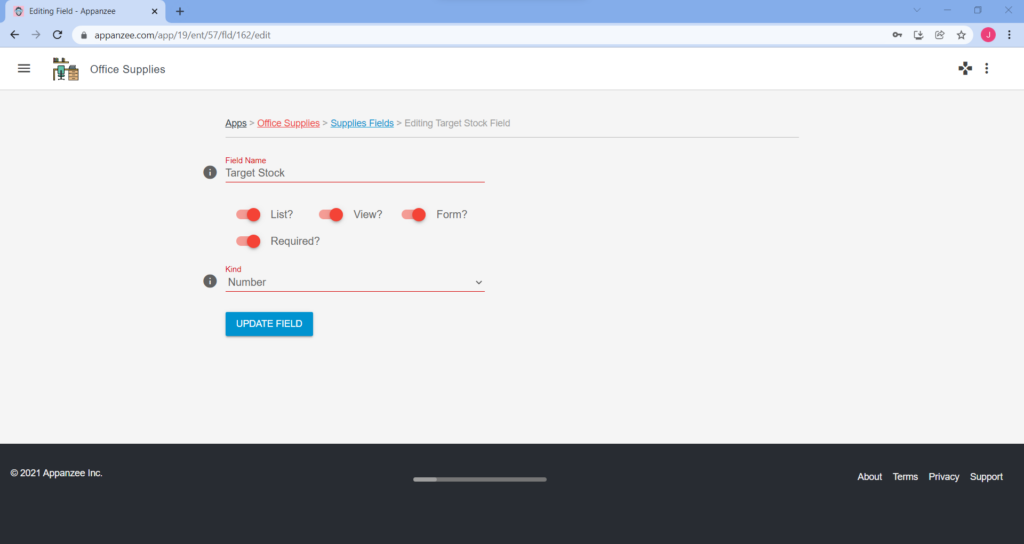View site information via lock icon
The image size is (1024, 544).
[x=84, y=35]
